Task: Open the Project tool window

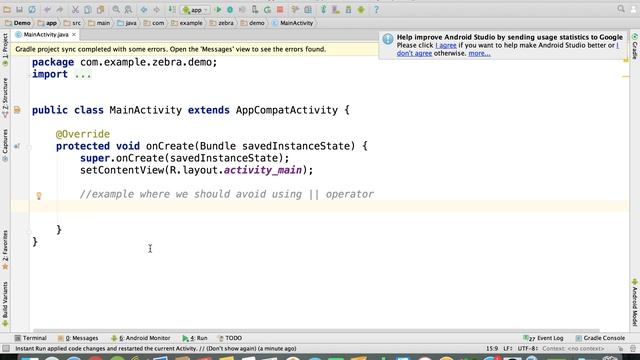Action: pos(5,50)
